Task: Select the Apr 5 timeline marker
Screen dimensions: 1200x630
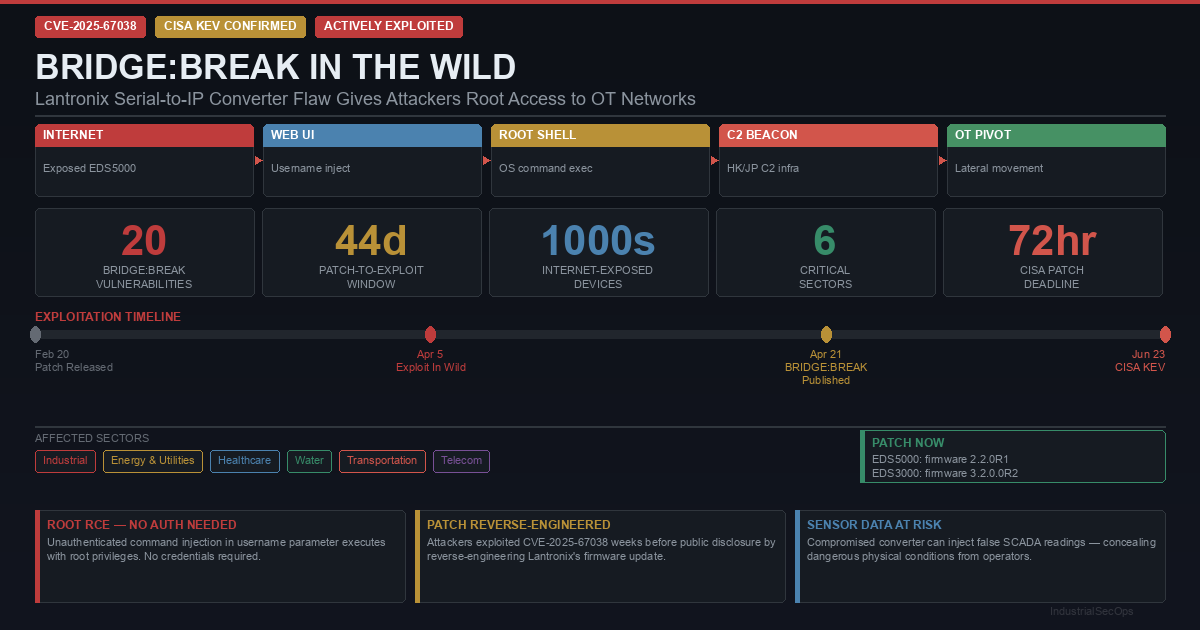Action: point(430,334)
